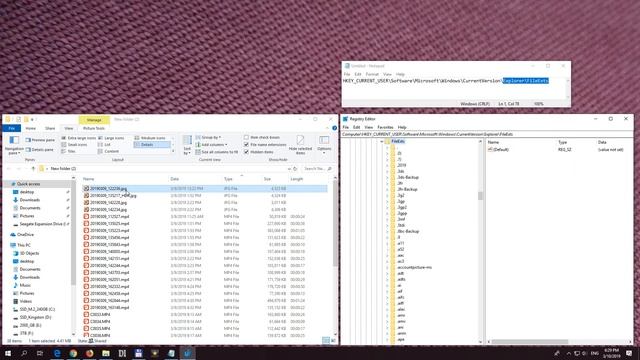Select the Details layout option
This screenshot has height=360, width=640.
[152, 144]
